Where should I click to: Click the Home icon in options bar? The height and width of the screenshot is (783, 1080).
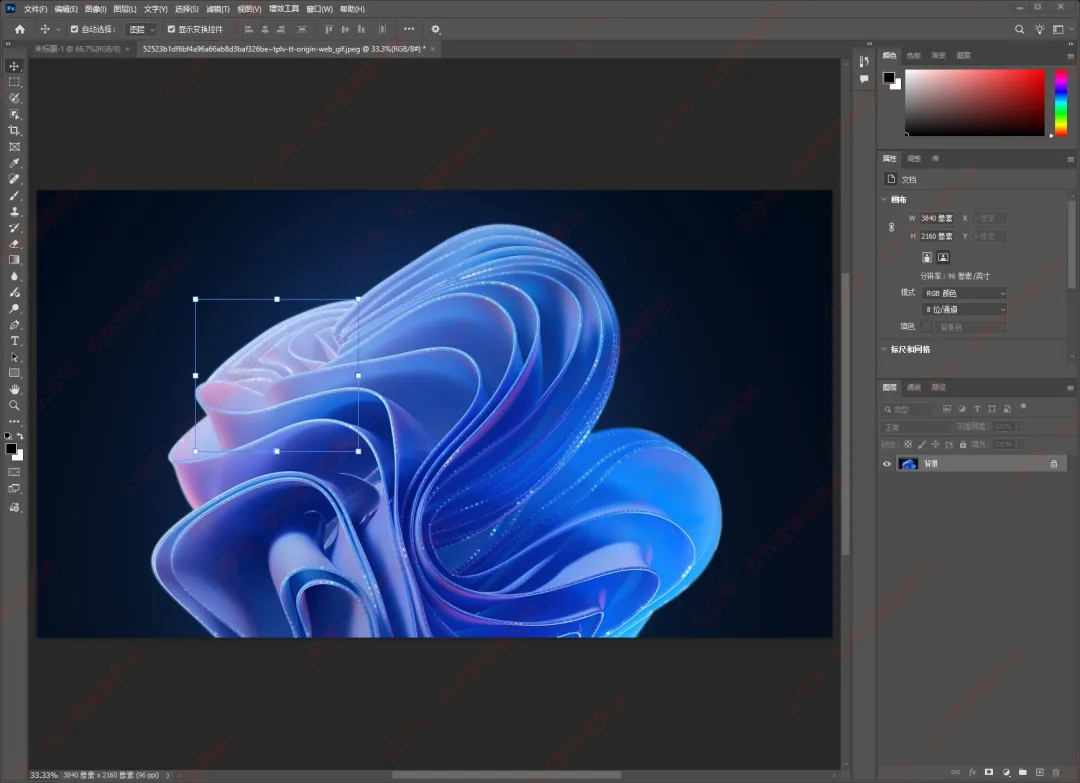coord(19,29)
